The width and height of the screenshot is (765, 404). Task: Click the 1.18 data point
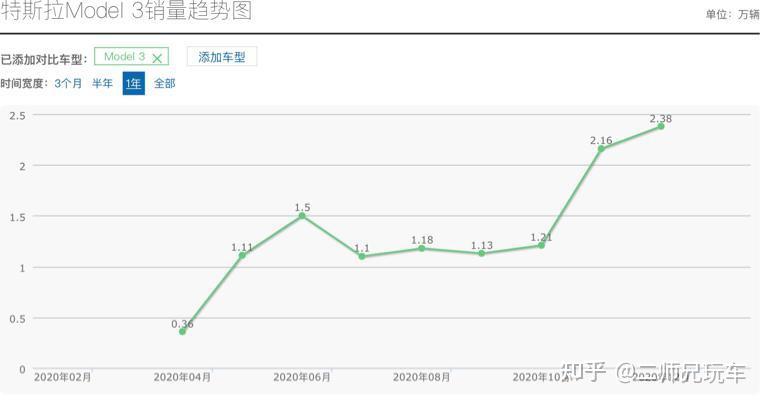422,248
